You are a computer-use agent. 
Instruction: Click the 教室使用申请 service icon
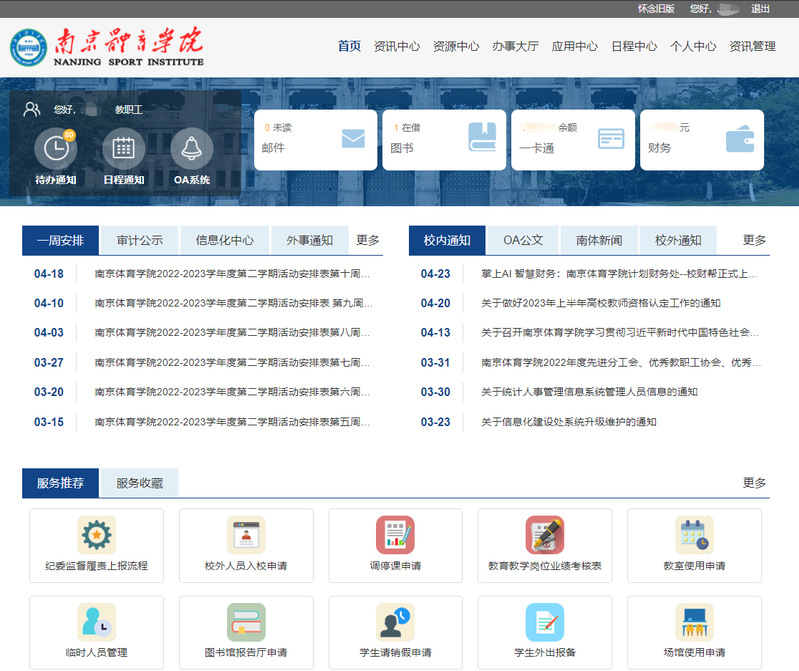(693, 535)
